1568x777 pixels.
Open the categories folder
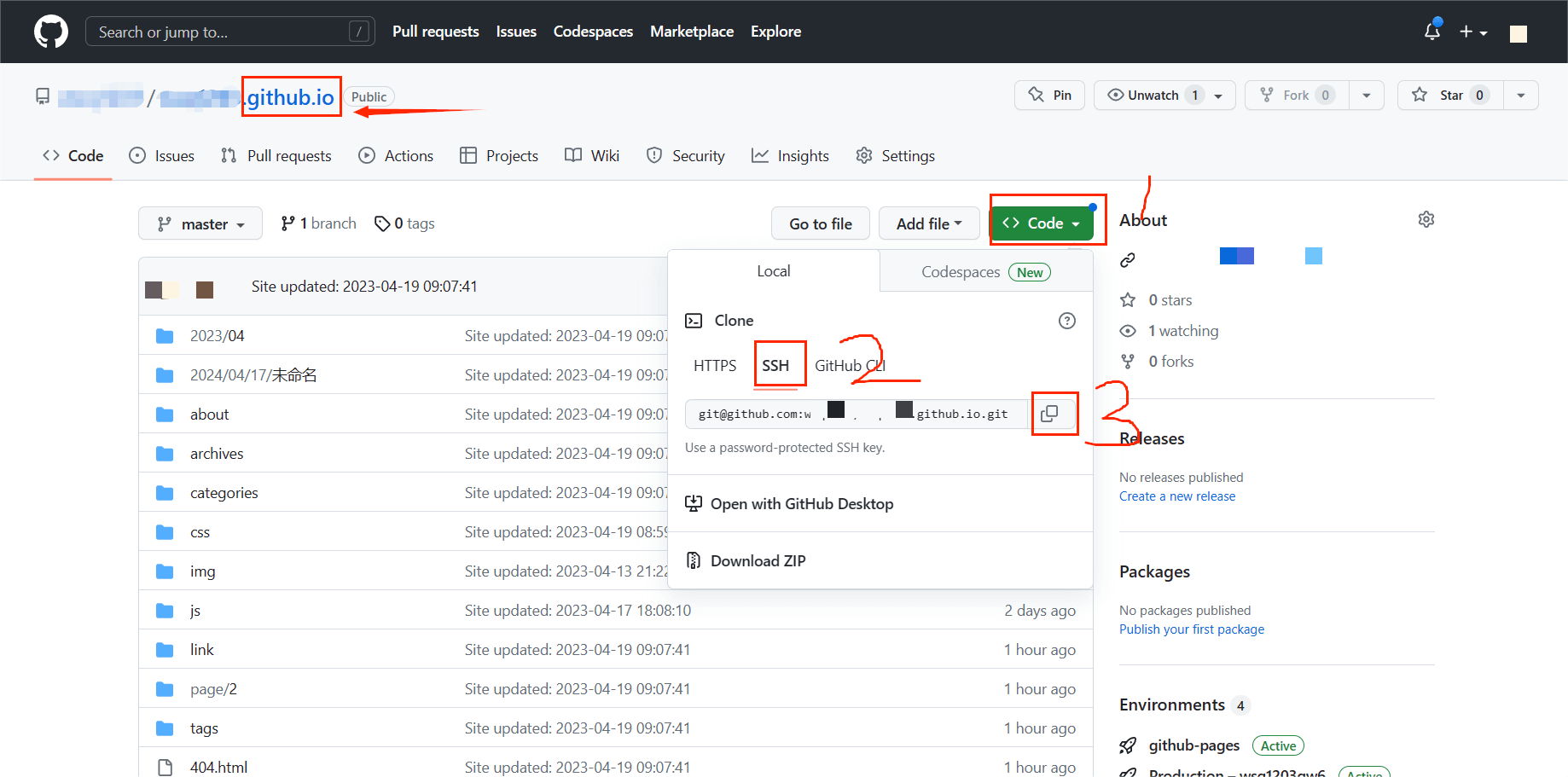[x=224, y=493]
